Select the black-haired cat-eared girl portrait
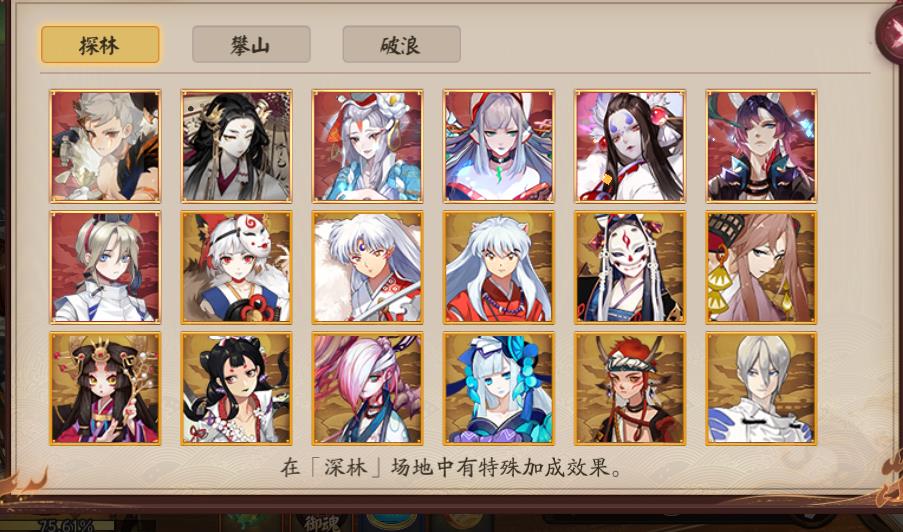Screen dimensions: 903x532 (x=236, y=389)
